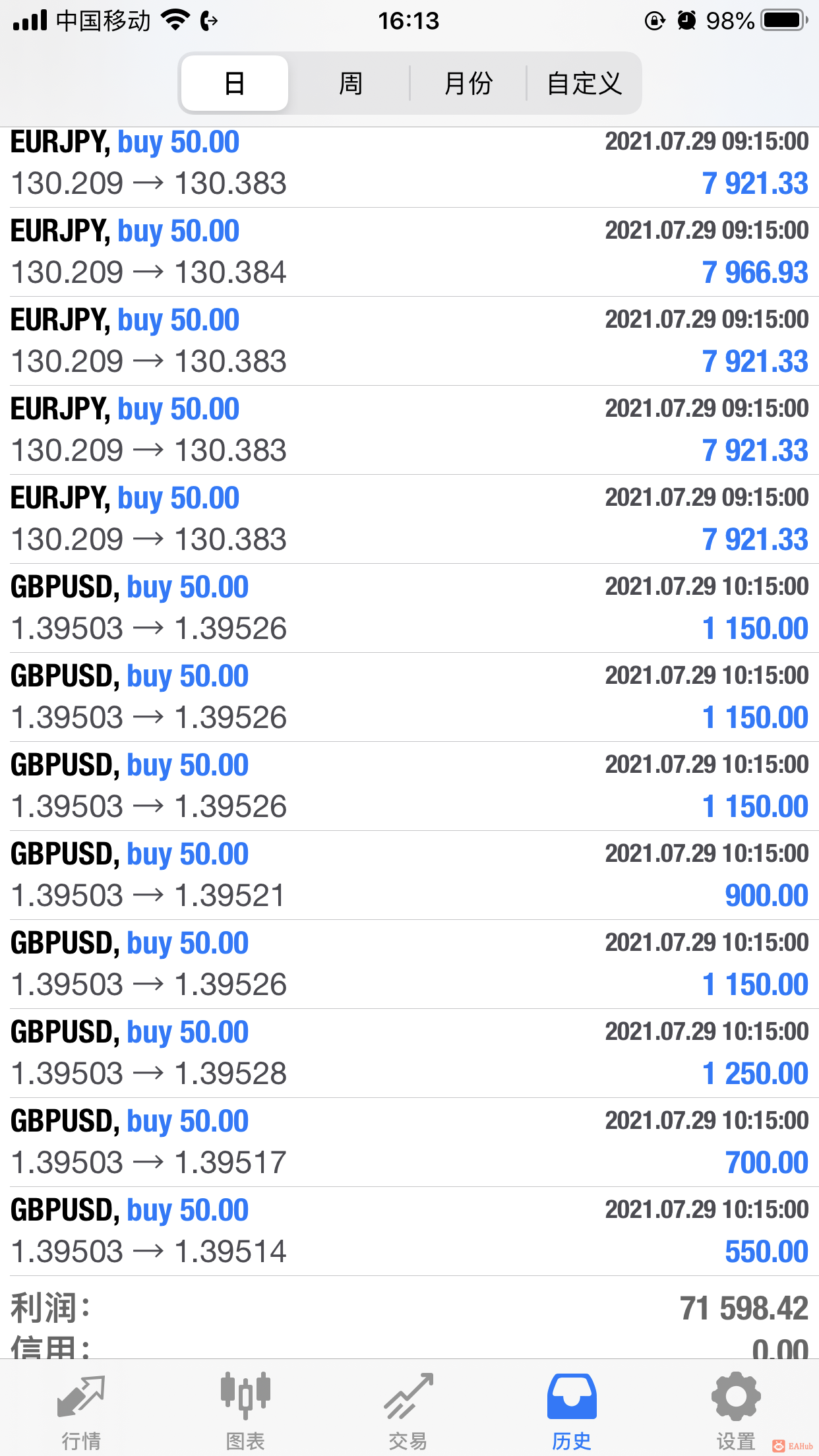Tap the GBPUSD trade closed at 1.39521

[409, 875]
